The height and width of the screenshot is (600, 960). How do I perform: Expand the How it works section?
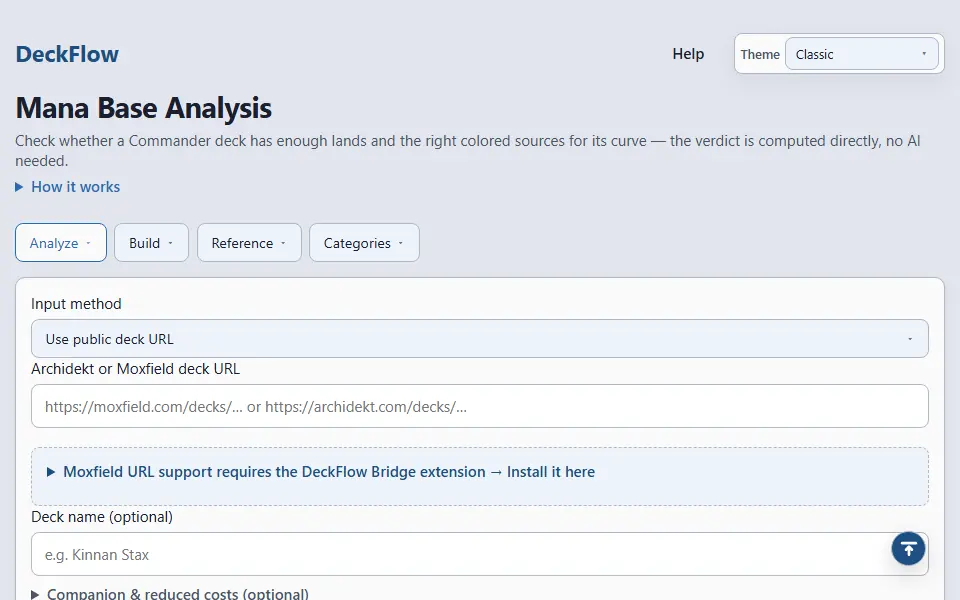tap(68, 187)
